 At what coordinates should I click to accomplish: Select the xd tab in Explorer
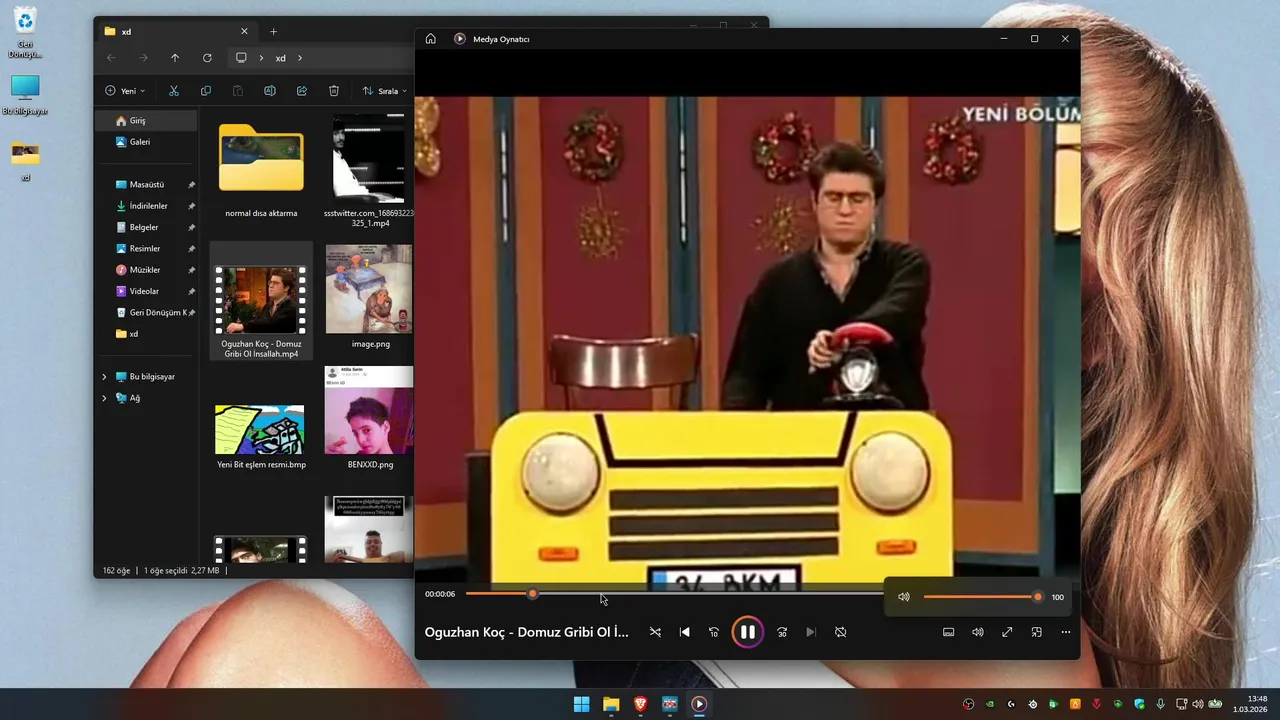[176, 32]
